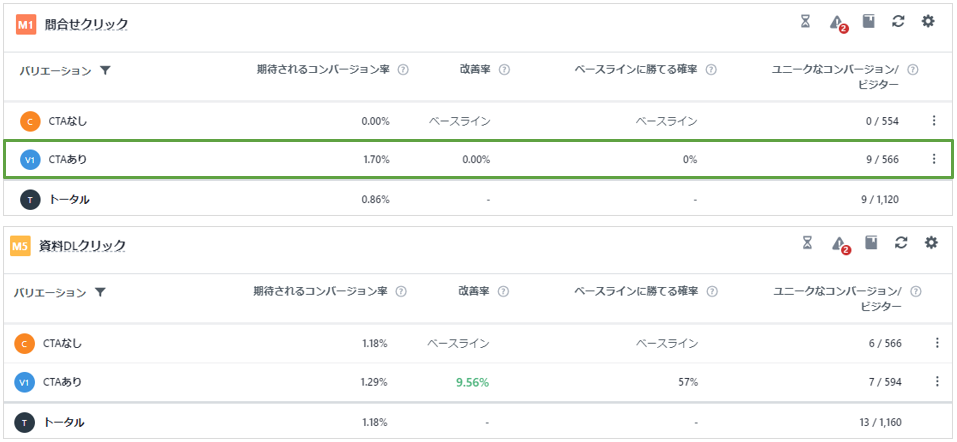Screen dimensions: 957x442
Task: Show help for 改善率 in second table
Action: (x=503, y=292)
